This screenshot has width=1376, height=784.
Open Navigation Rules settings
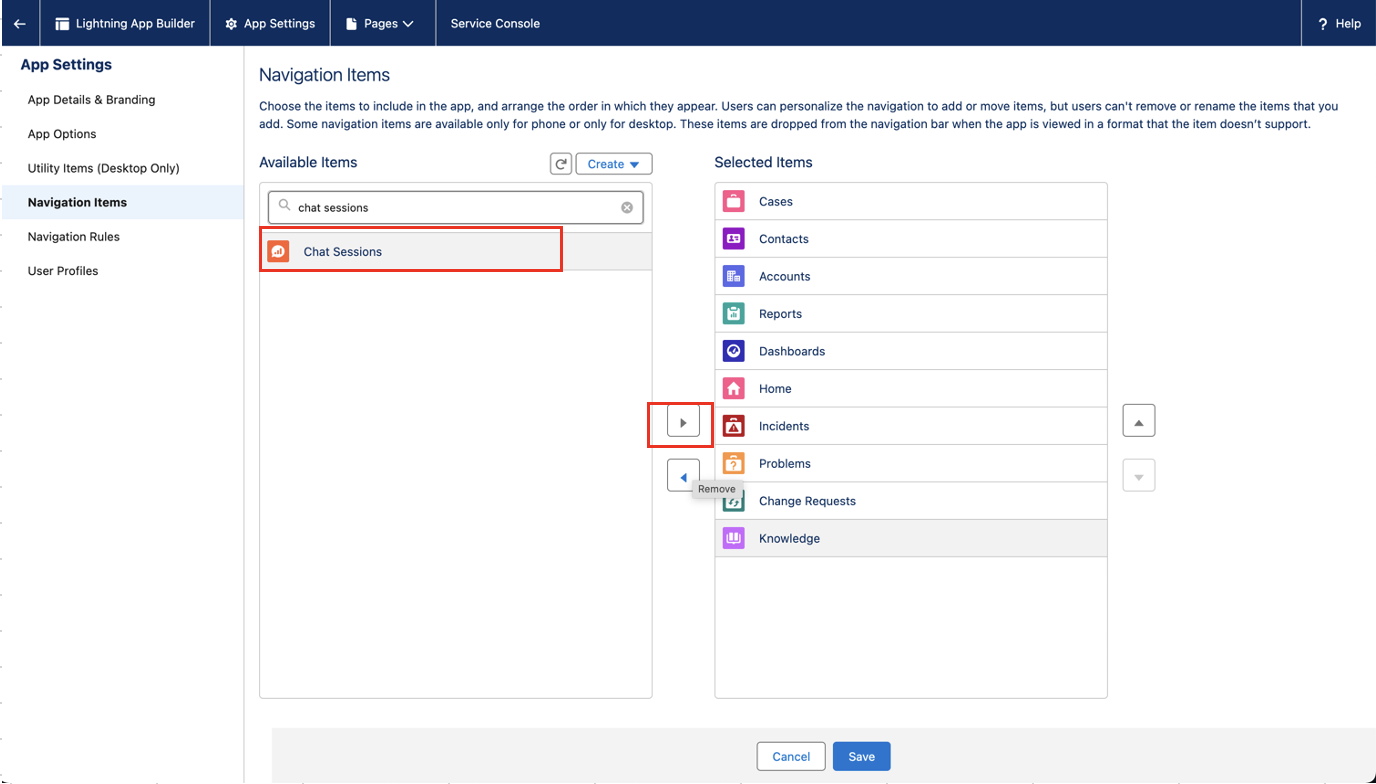click(x=74, y=237)
